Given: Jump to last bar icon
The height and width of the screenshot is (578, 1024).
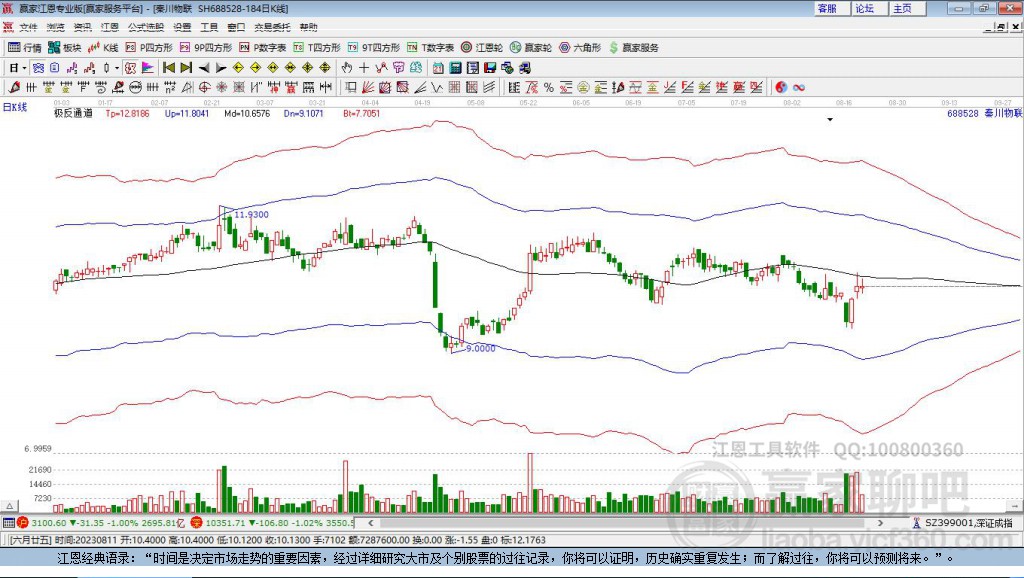Looking at the screenshot, I should (186, 68).
